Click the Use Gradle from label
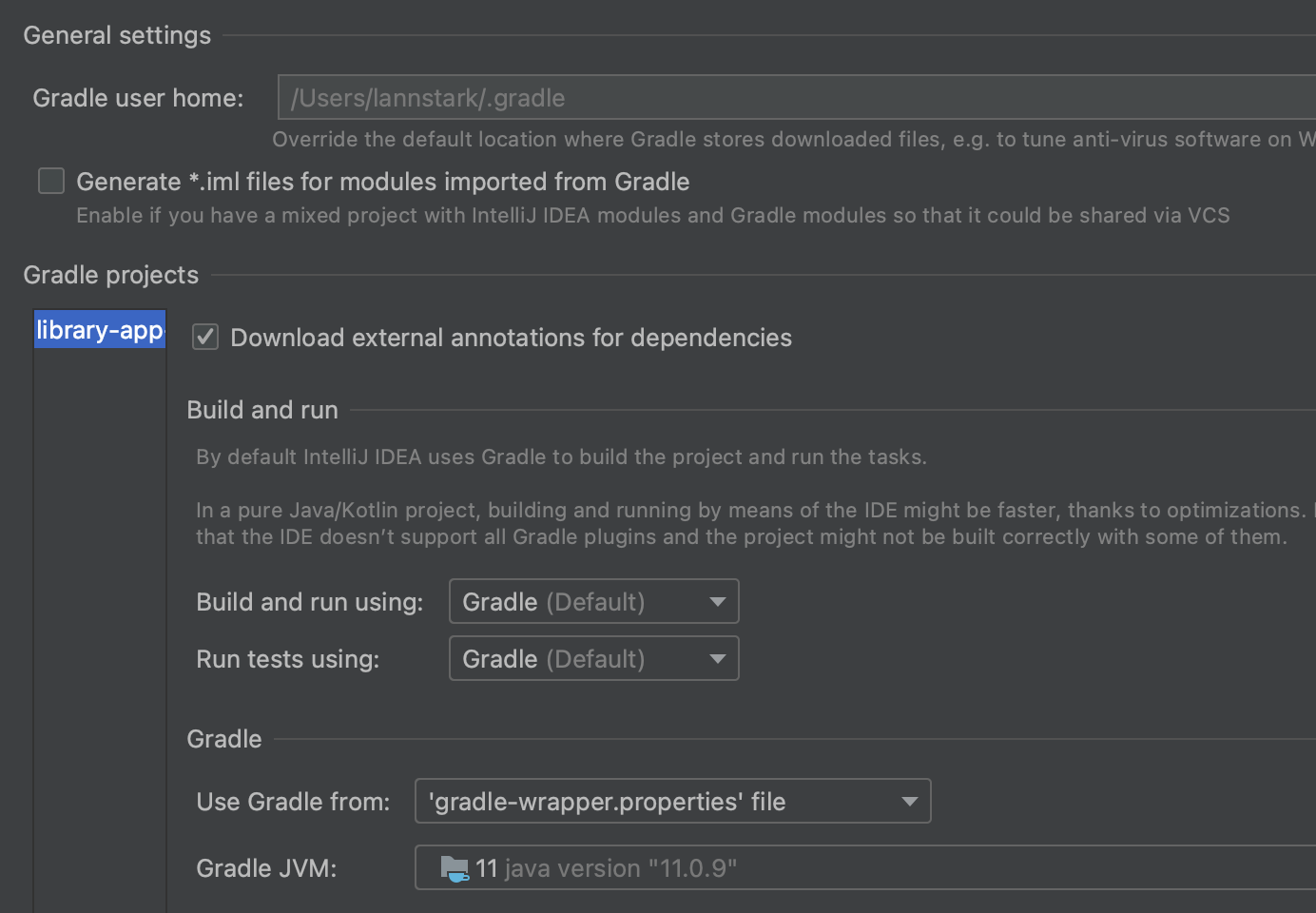 [293, 802]
